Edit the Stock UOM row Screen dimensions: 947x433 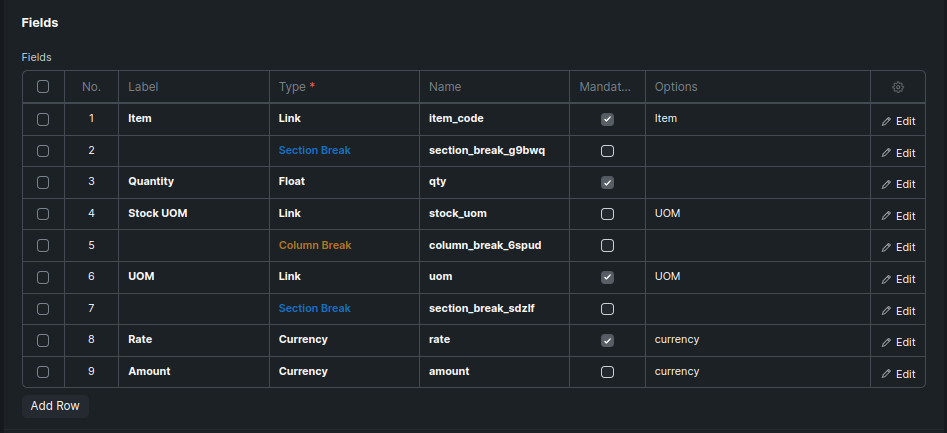click(x=898, y=216)
